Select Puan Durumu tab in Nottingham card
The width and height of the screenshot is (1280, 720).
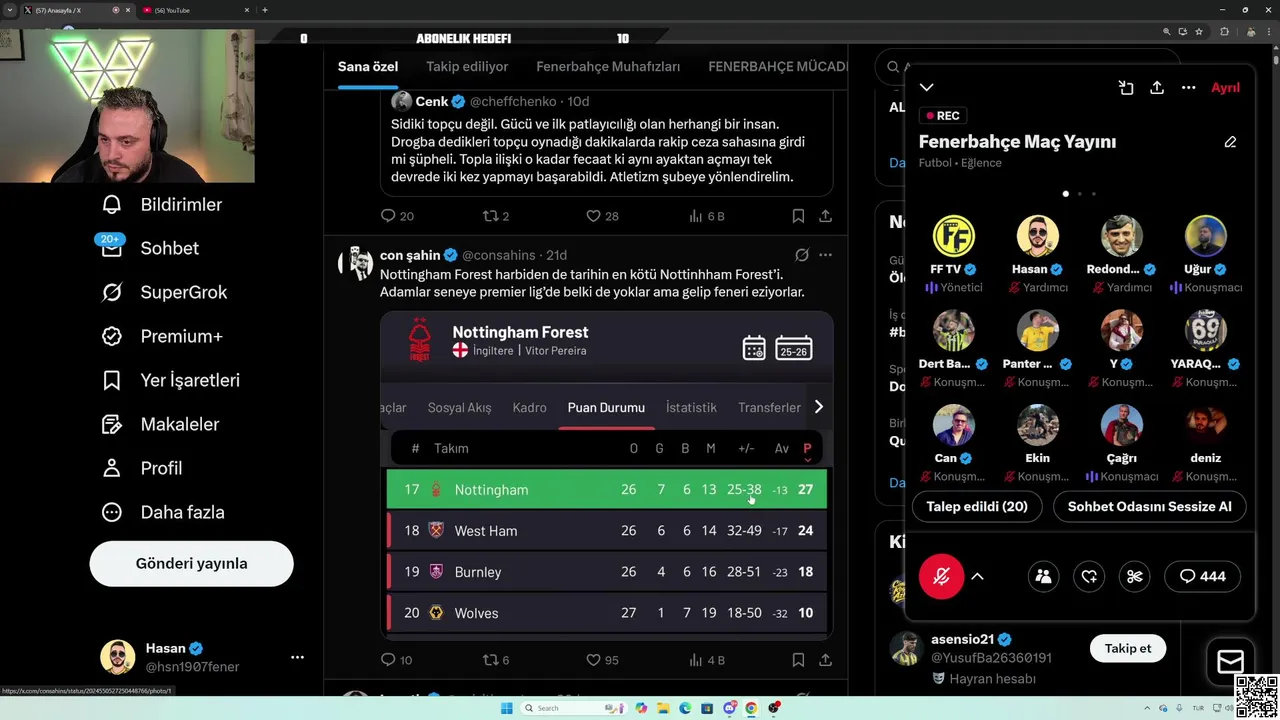tap(606, 407)
